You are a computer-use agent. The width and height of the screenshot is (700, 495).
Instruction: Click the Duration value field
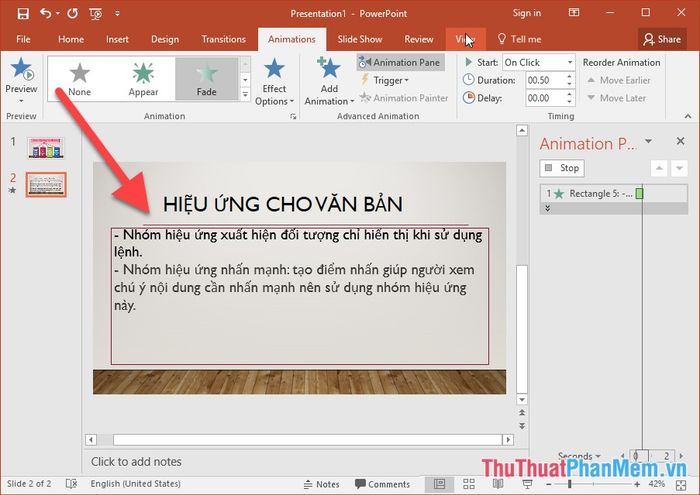click(544, 80)
